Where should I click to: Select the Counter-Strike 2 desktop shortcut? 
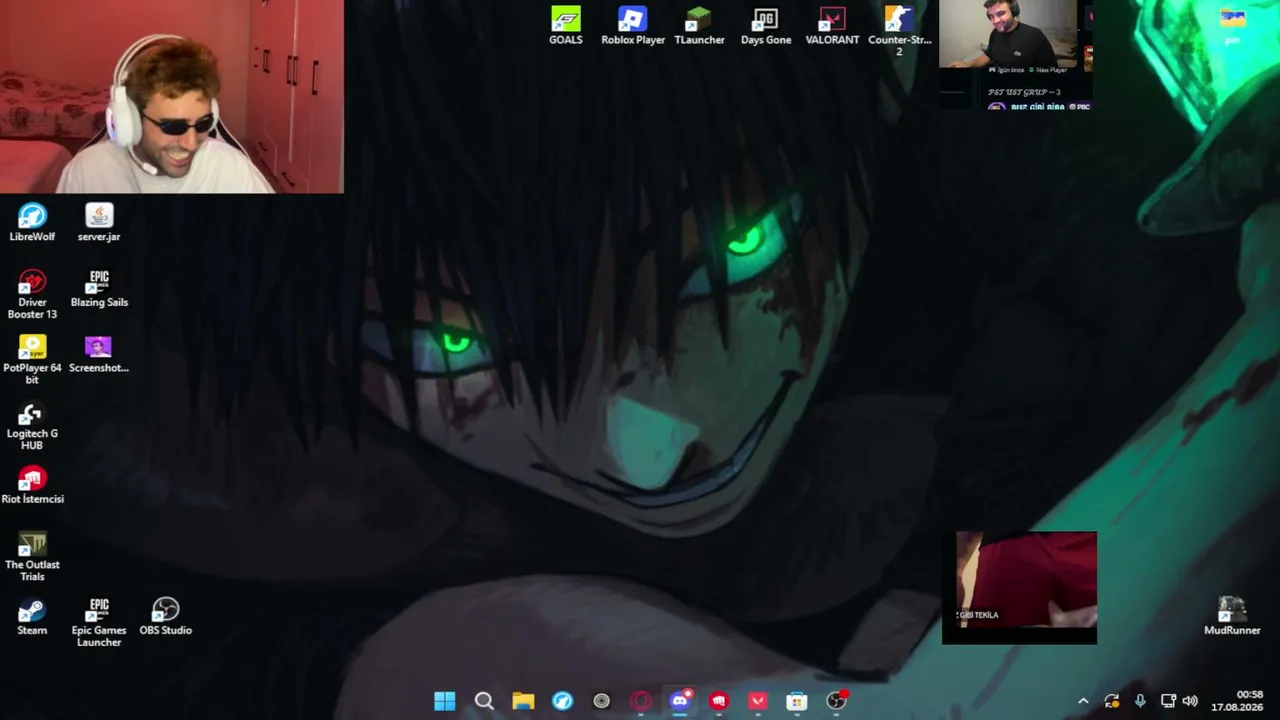[899, 31]
